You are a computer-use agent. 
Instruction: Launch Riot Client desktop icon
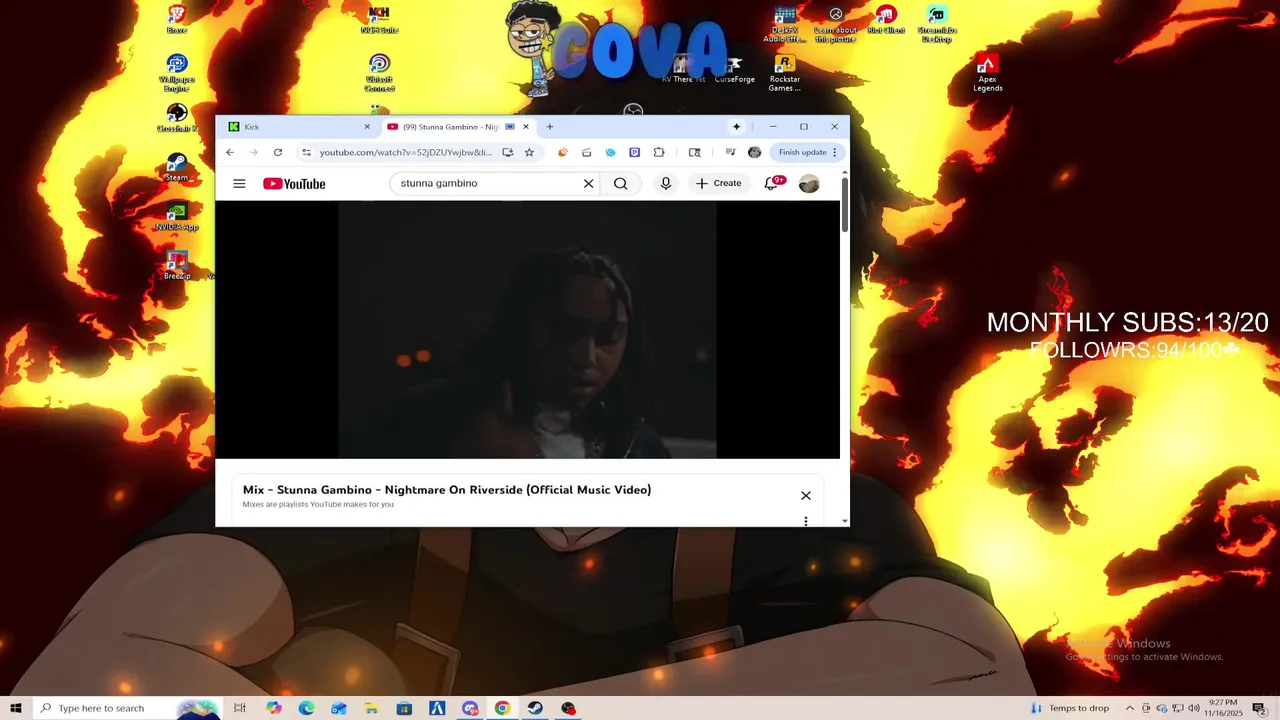coord(885,20)
